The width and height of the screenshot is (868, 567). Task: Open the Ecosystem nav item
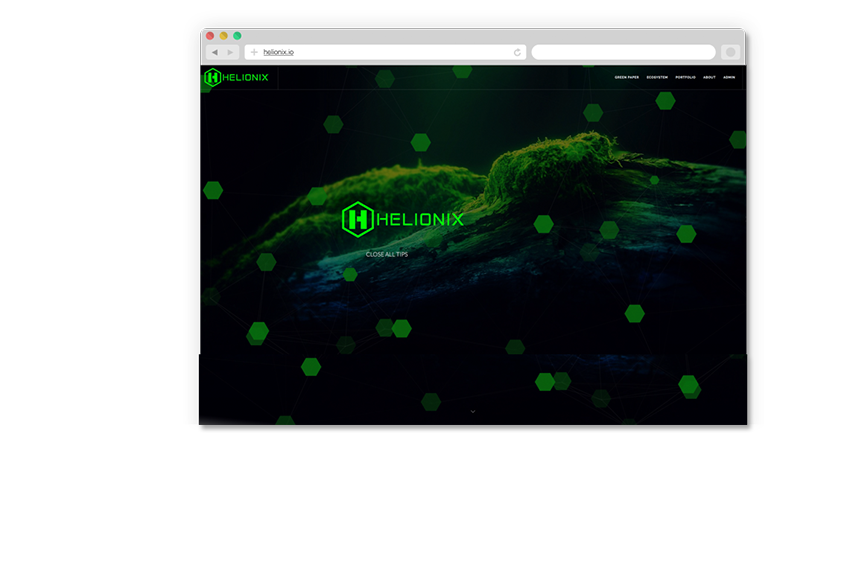[x=657, y=77]
